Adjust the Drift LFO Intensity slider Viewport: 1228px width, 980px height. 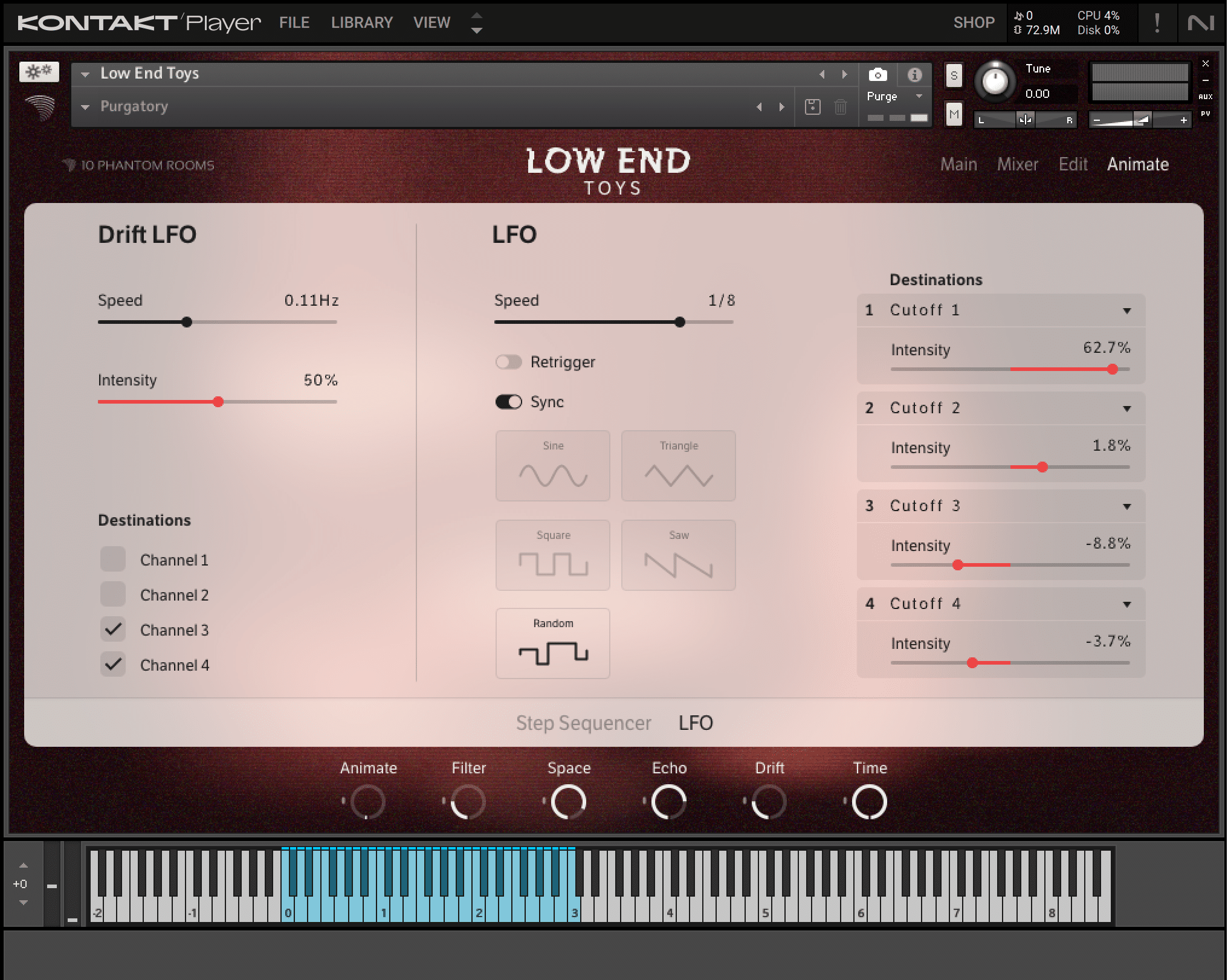click(x=218, y=402)
